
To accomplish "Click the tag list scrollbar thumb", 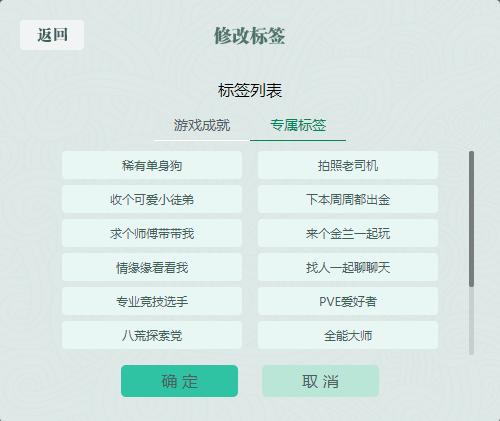I will click(x=471, y=219).
